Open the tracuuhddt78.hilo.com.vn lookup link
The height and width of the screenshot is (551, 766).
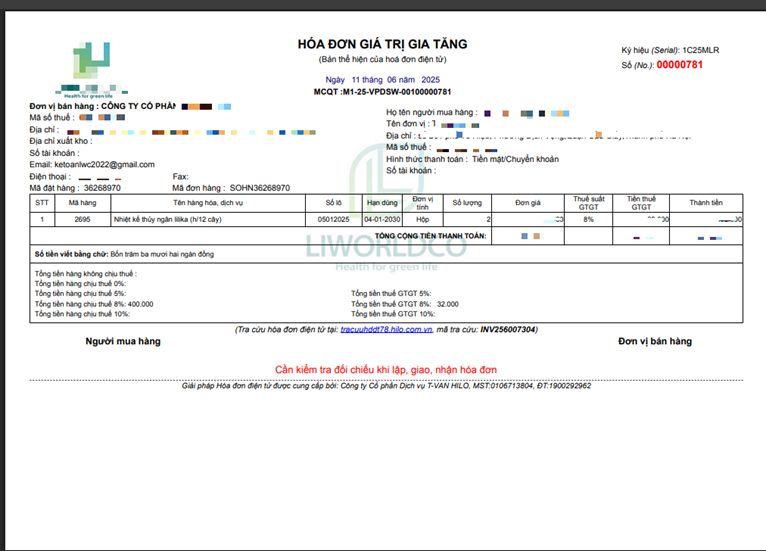(386, 330)
